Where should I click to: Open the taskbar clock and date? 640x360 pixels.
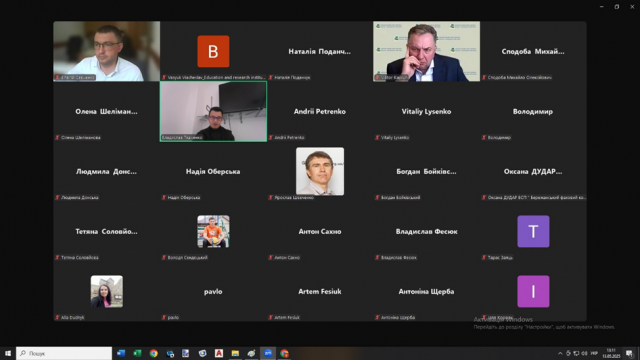click(611, 353)
